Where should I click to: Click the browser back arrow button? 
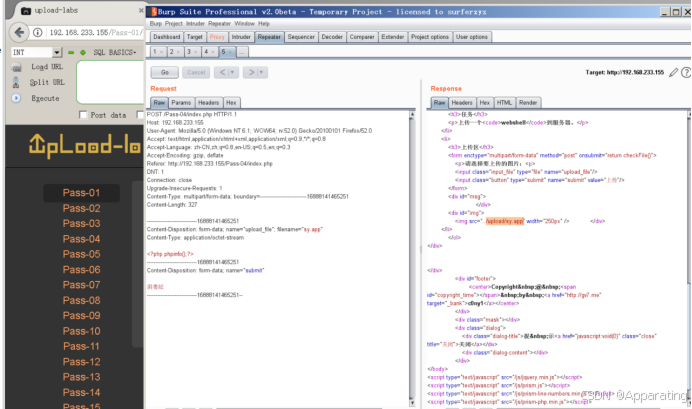coord(19,32)
